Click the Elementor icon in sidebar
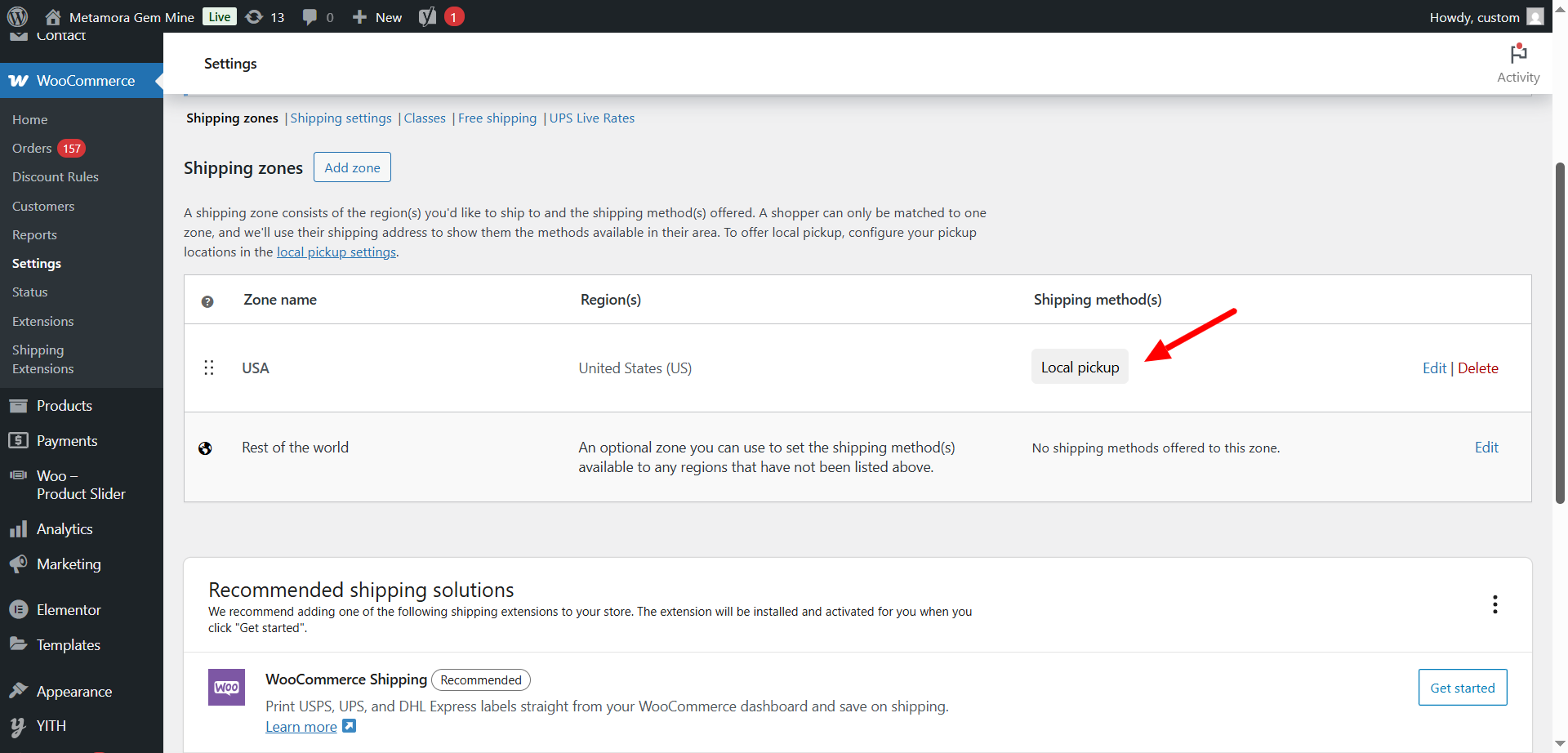The height and width of the screenshot is (753, 1568). point(18,610)
